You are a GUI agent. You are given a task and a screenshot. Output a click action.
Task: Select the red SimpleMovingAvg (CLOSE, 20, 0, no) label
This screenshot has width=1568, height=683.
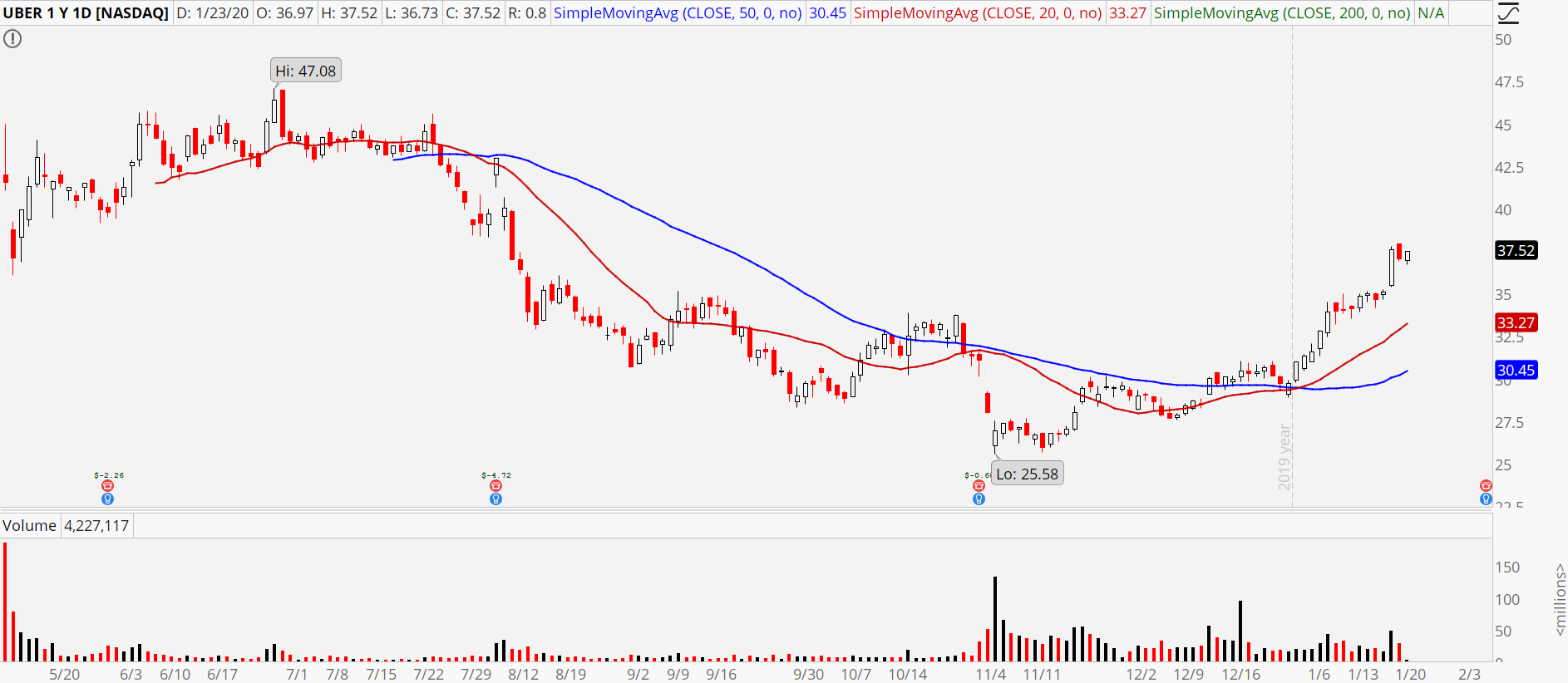(978, 13)
